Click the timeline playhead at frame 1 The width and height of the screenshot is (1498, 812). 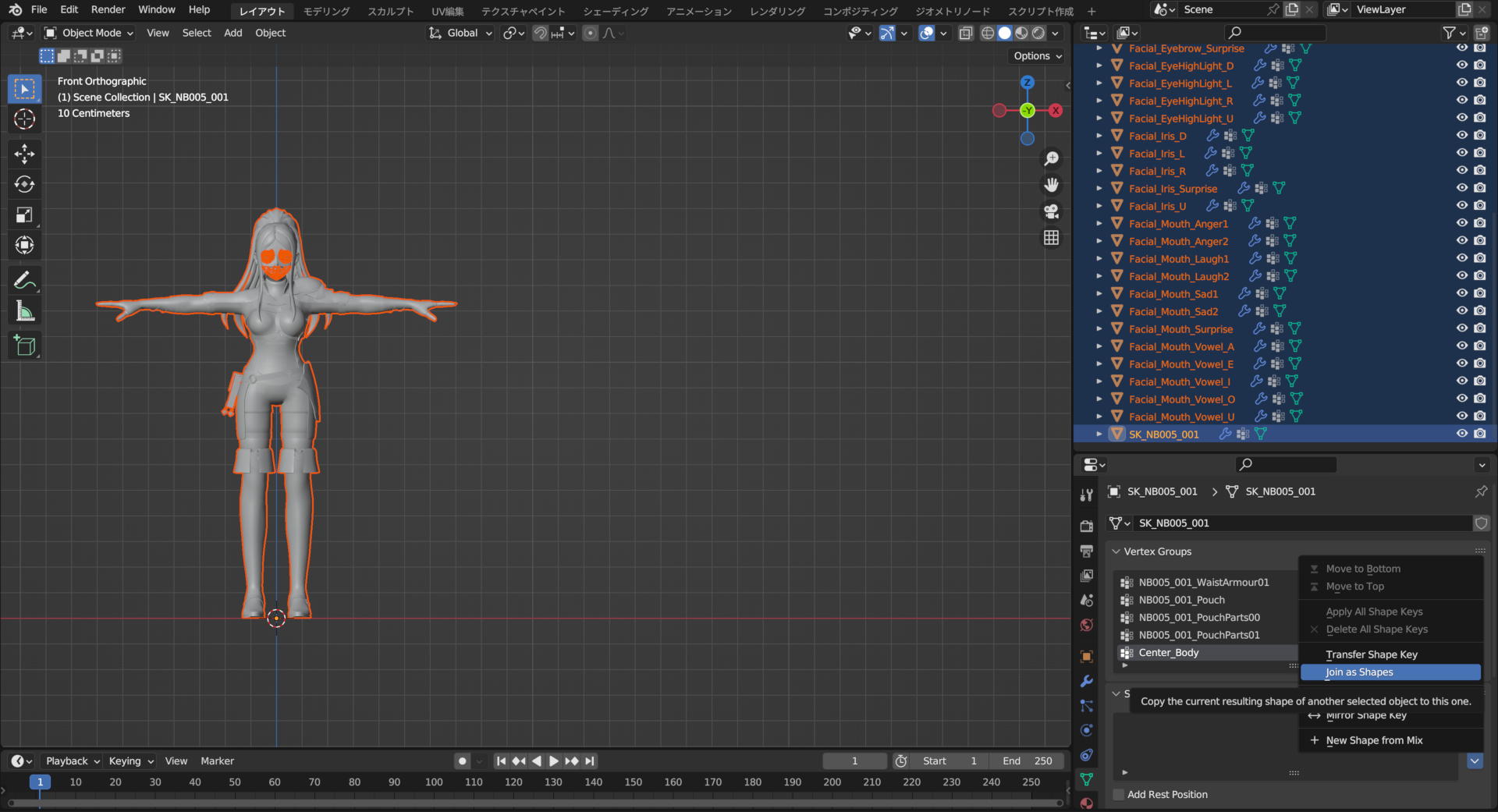[x=40, y=782]
